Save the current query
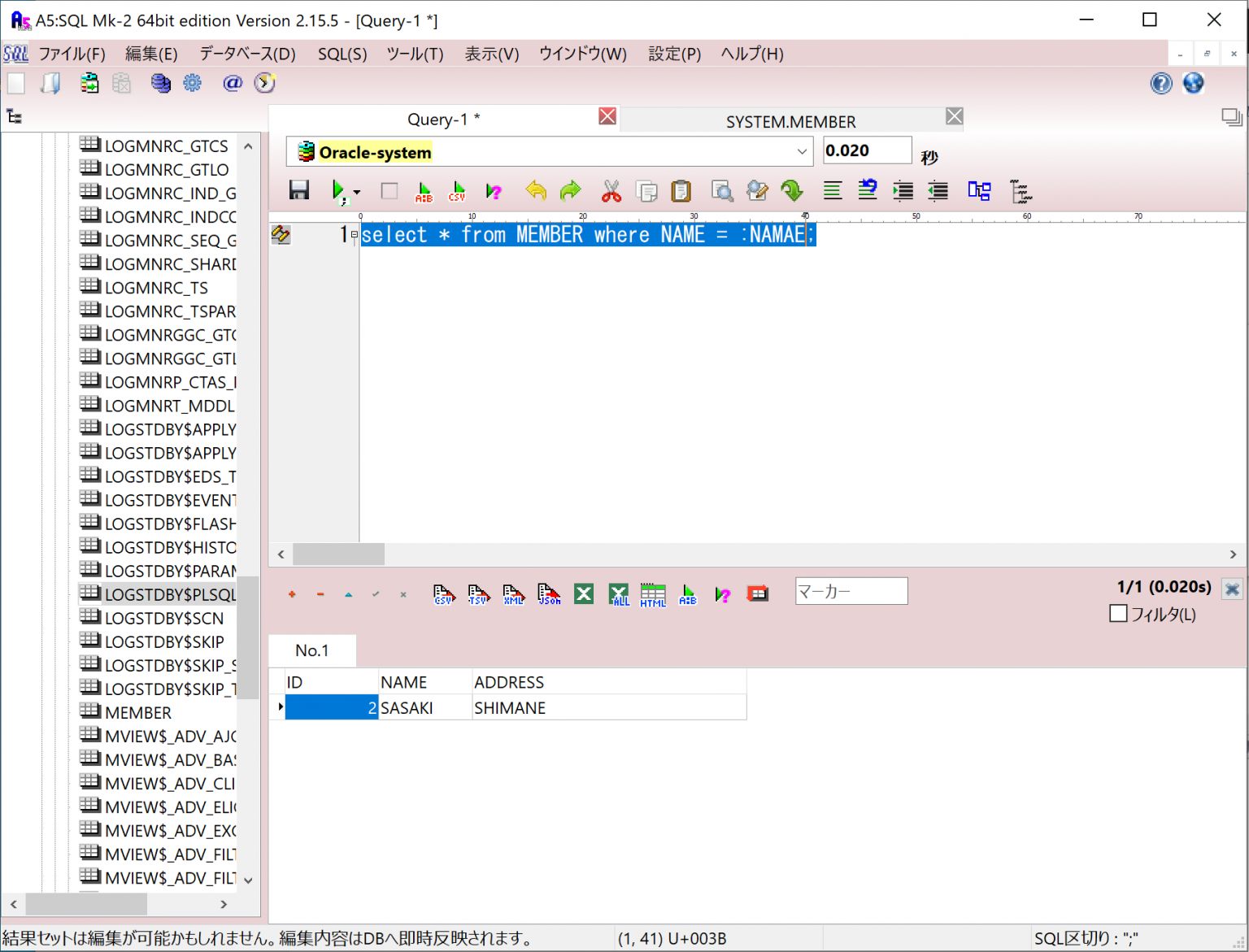Viewport: 1249px width, 952px height. pos(298,189)
